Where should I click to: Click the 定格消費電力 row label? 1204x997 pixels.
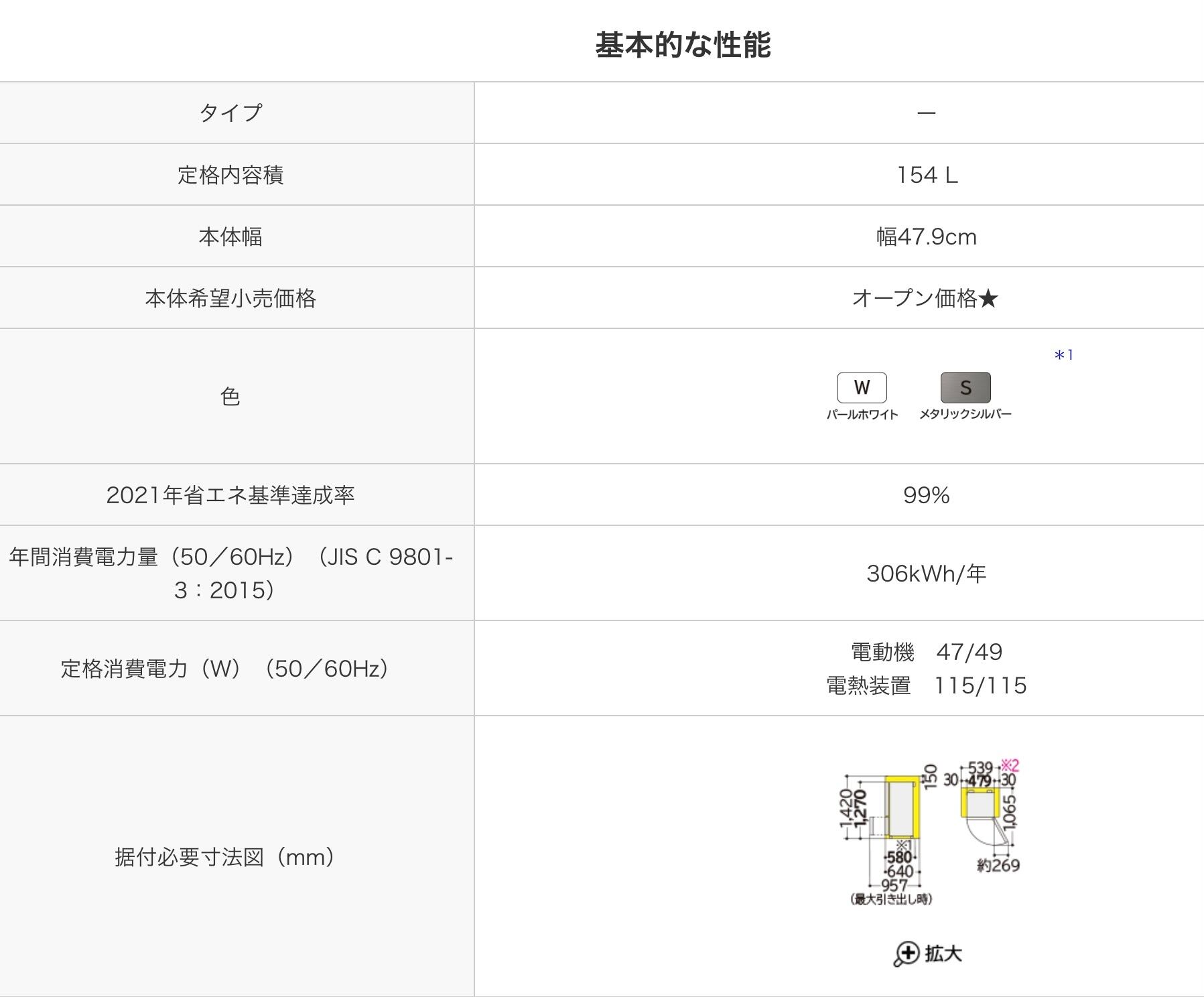[x=225, y=669]
